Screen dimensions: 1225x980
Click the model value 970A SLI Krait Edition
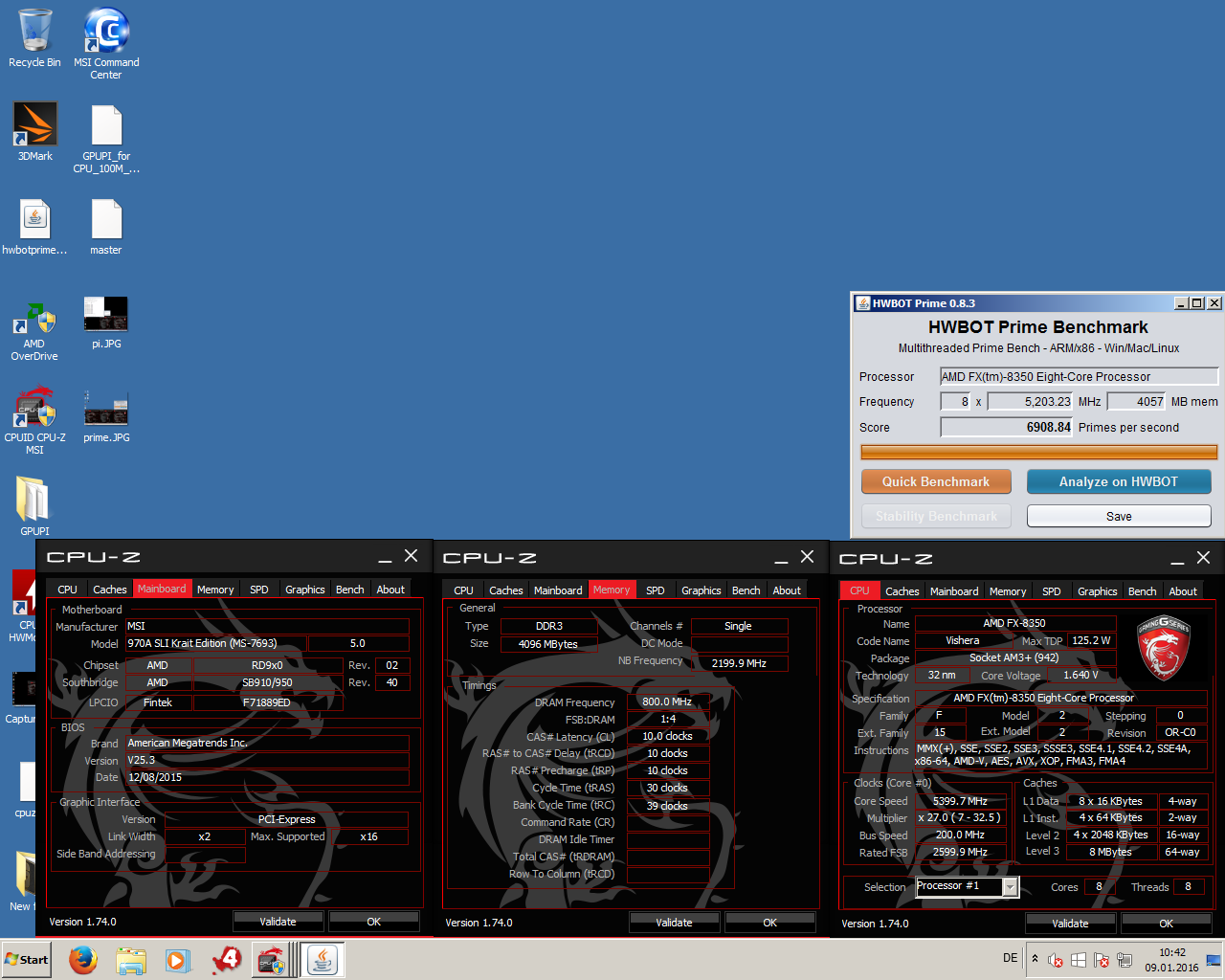(216, 643)
